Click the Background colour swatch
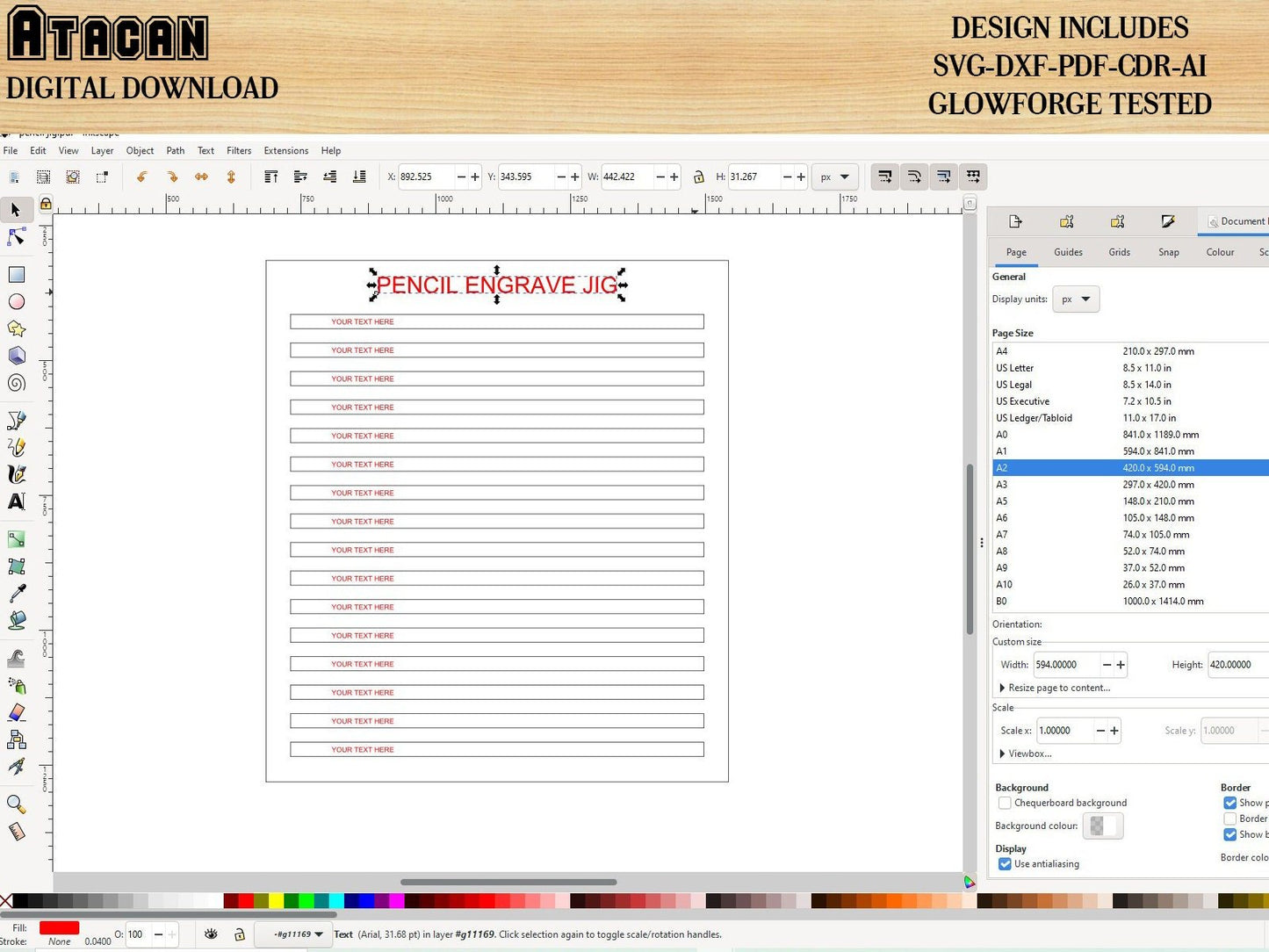The height and width of the screenshot is (952, 1269). (x=1102, y=826)
